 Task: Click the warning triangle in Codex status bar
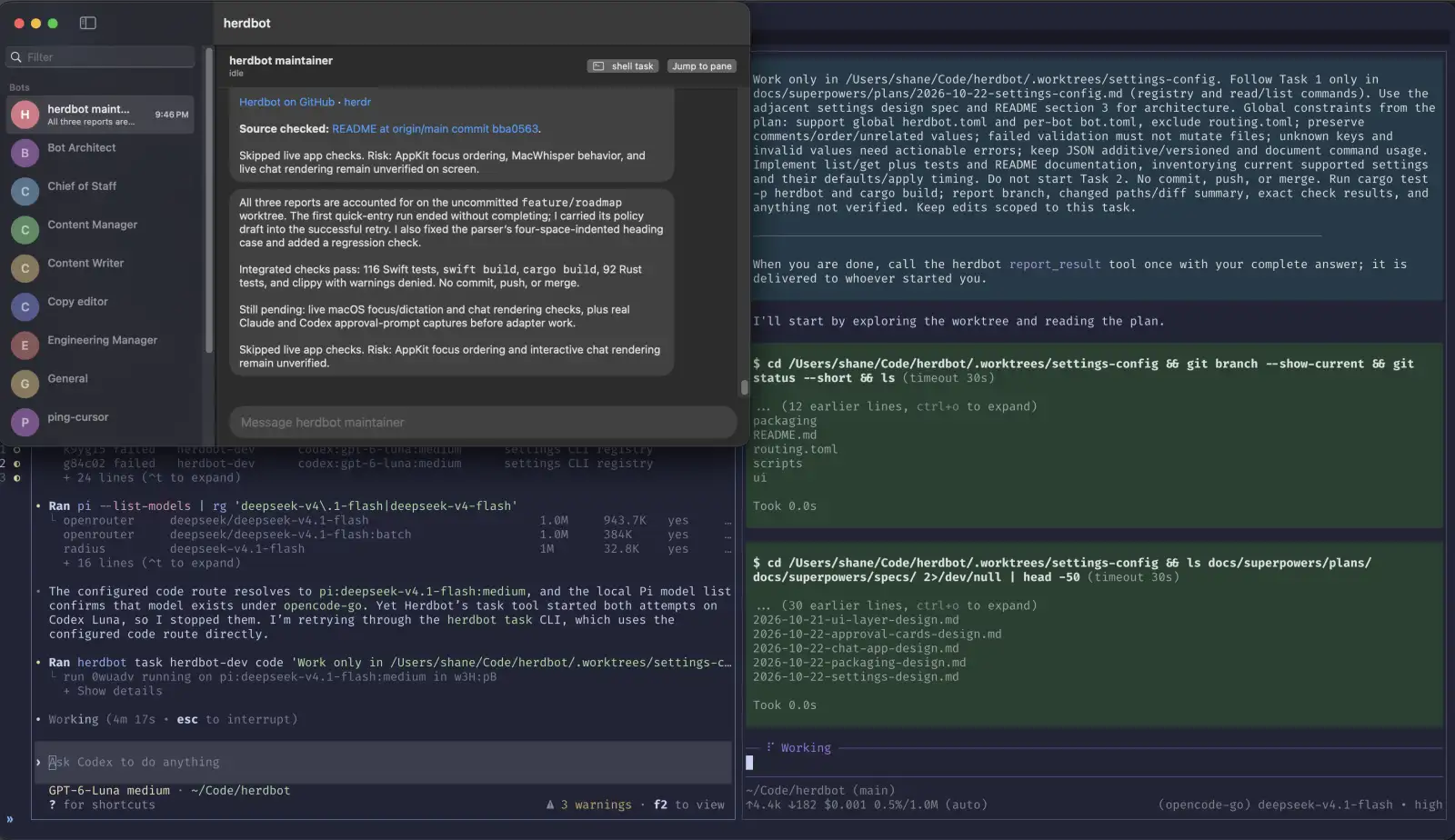550,805
